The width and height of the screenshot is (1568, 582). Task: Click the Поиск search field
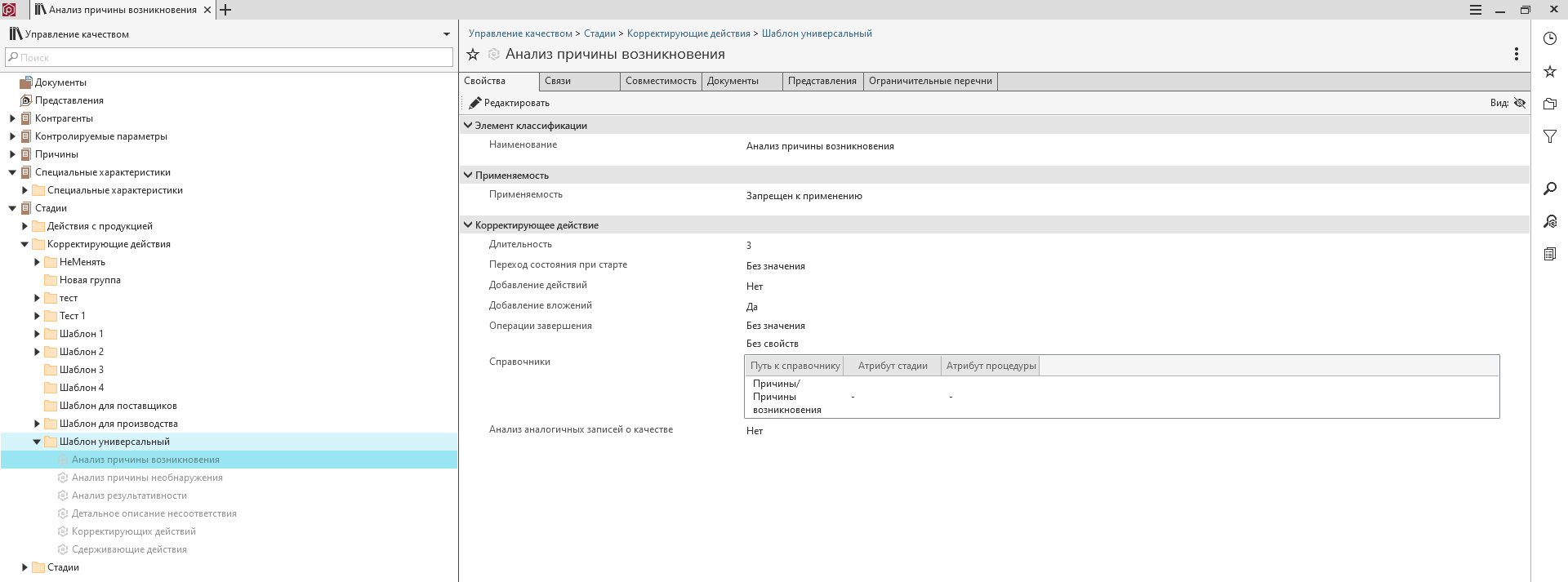click(229, 57)
